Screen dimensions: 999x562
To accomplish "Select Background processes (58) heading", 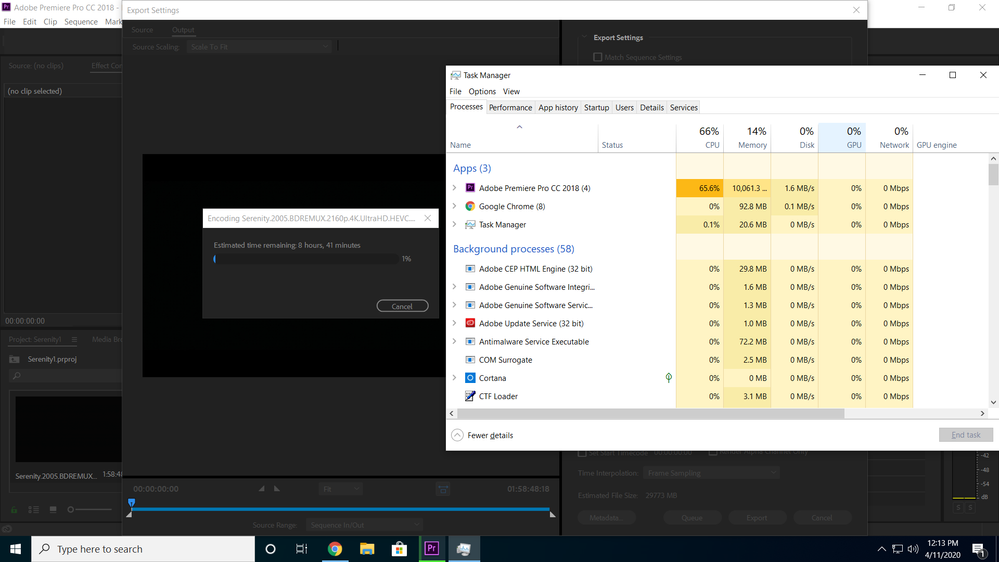I will point(514,249).
